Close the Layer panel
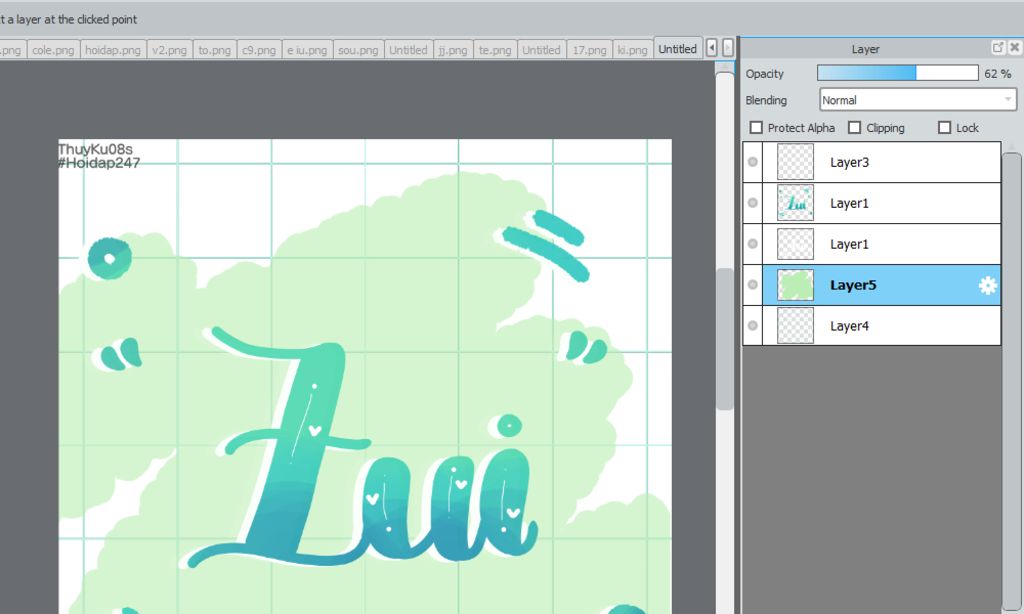Viewport: 1024px width, 614px height. [x=1014, y=47]
